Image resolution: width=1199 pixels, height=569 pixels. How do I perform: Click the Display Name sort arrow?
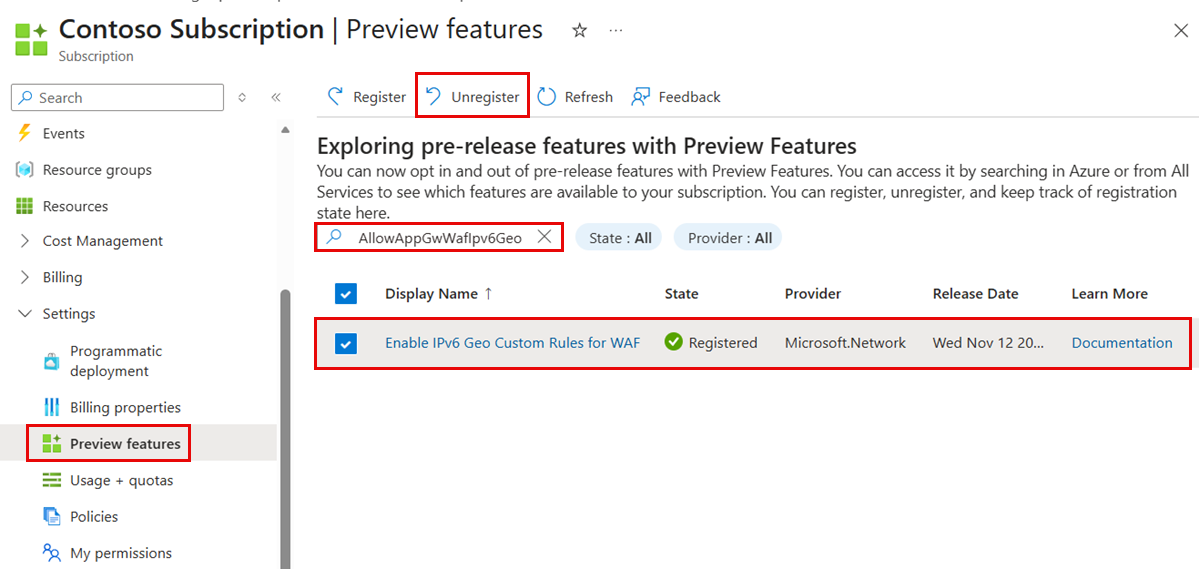pos(489,294)
